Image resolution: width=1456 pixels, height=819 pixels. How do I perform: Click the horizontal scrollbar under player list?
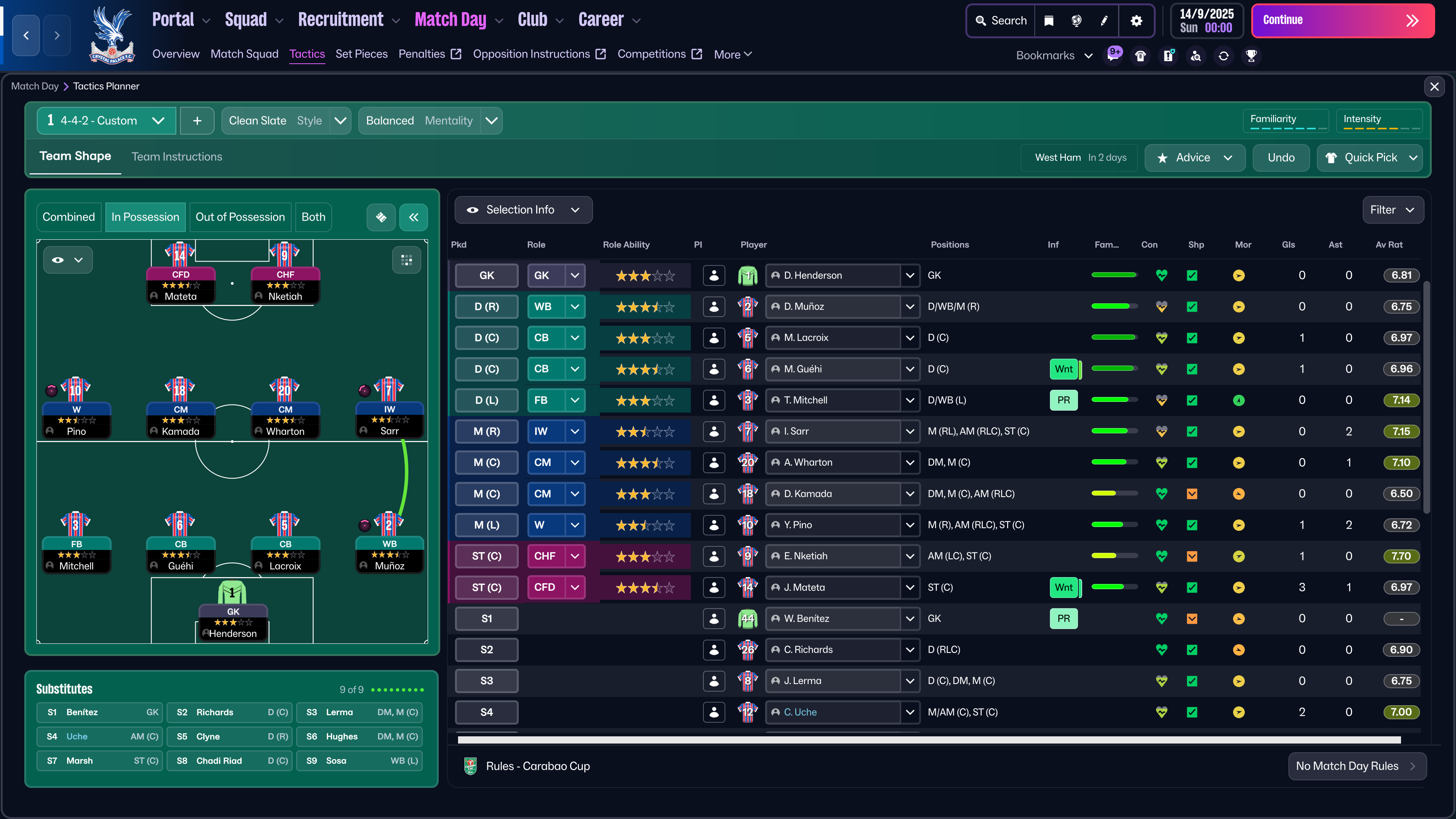click(x=929, y=740)
